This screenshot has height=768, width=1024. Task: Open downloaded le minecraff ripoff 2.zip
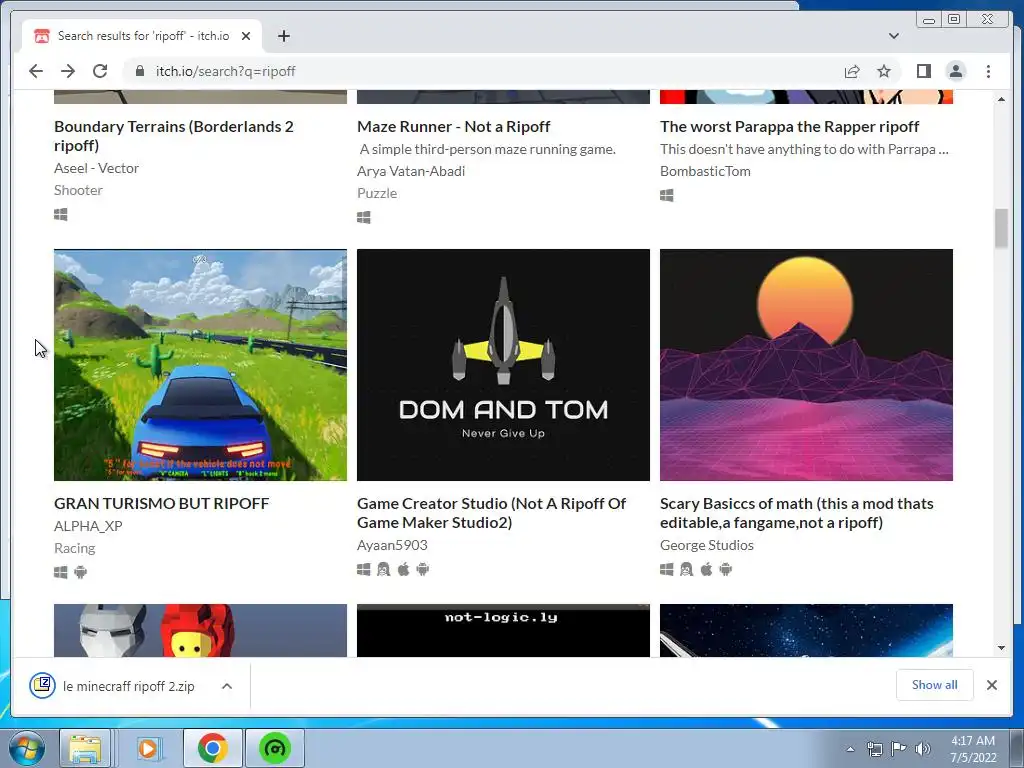(112, 686)
